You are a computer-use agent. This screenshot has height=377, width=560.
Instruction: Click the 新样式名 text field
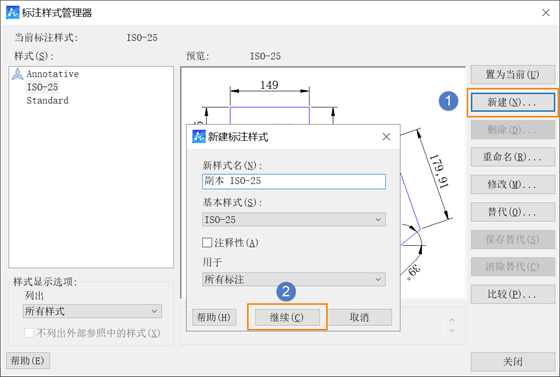[294, 181]
